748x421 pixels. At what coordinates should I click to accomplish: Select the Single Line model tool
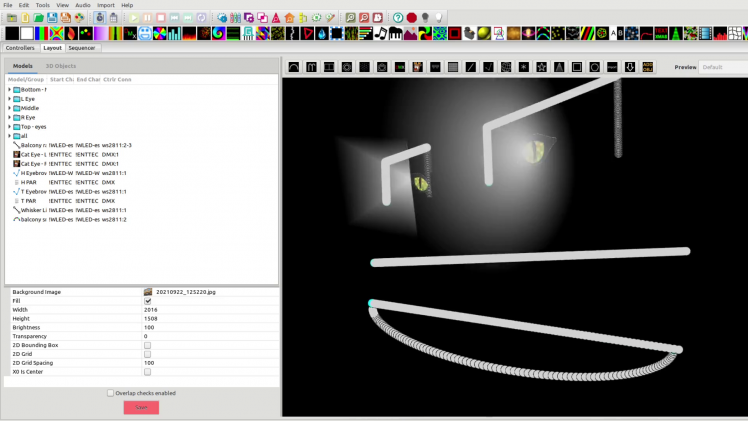pos(470,67)
